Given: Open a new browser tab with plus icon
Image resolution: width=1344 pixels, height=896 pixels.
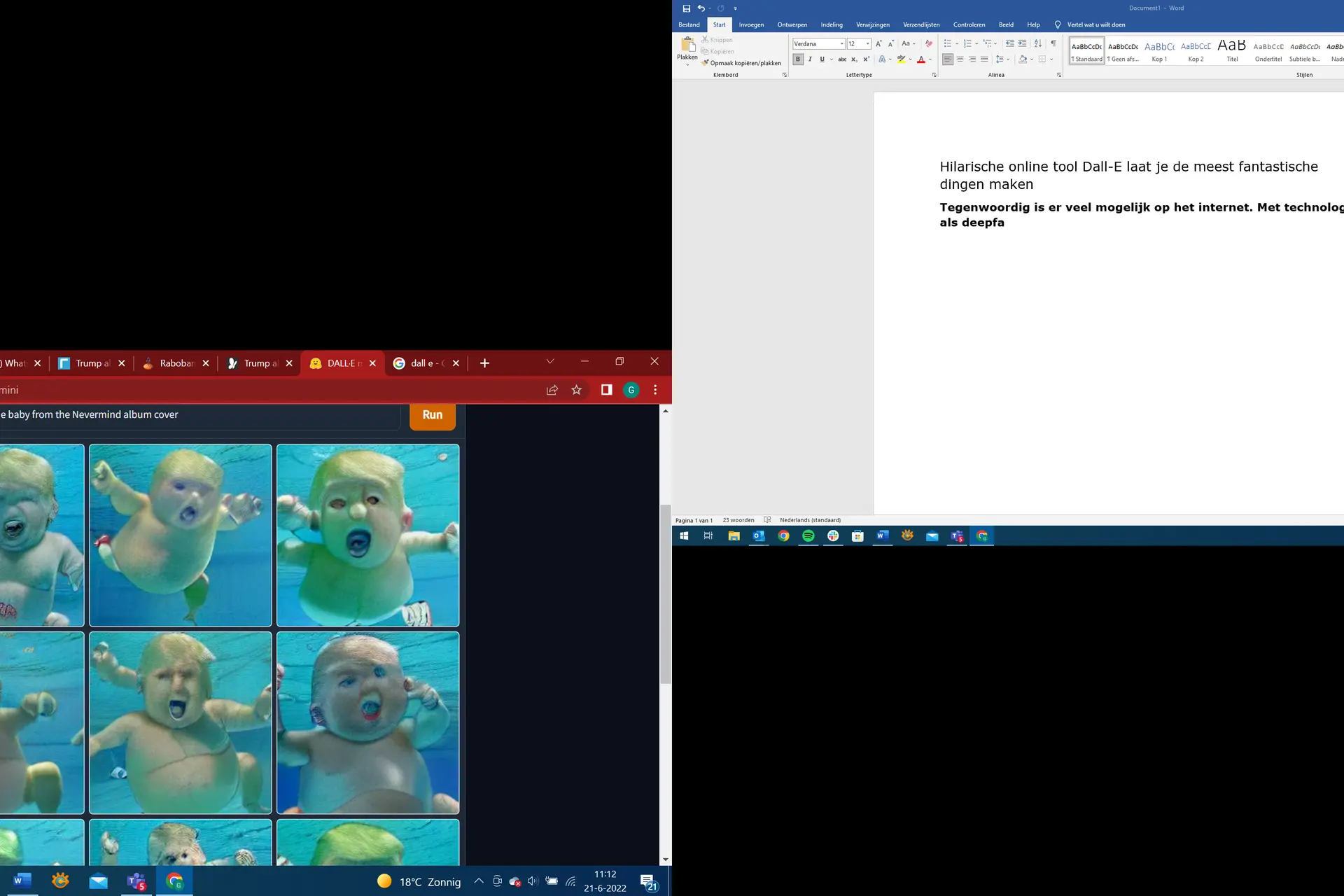Looking at the screenshot, I should coord(484,363).
